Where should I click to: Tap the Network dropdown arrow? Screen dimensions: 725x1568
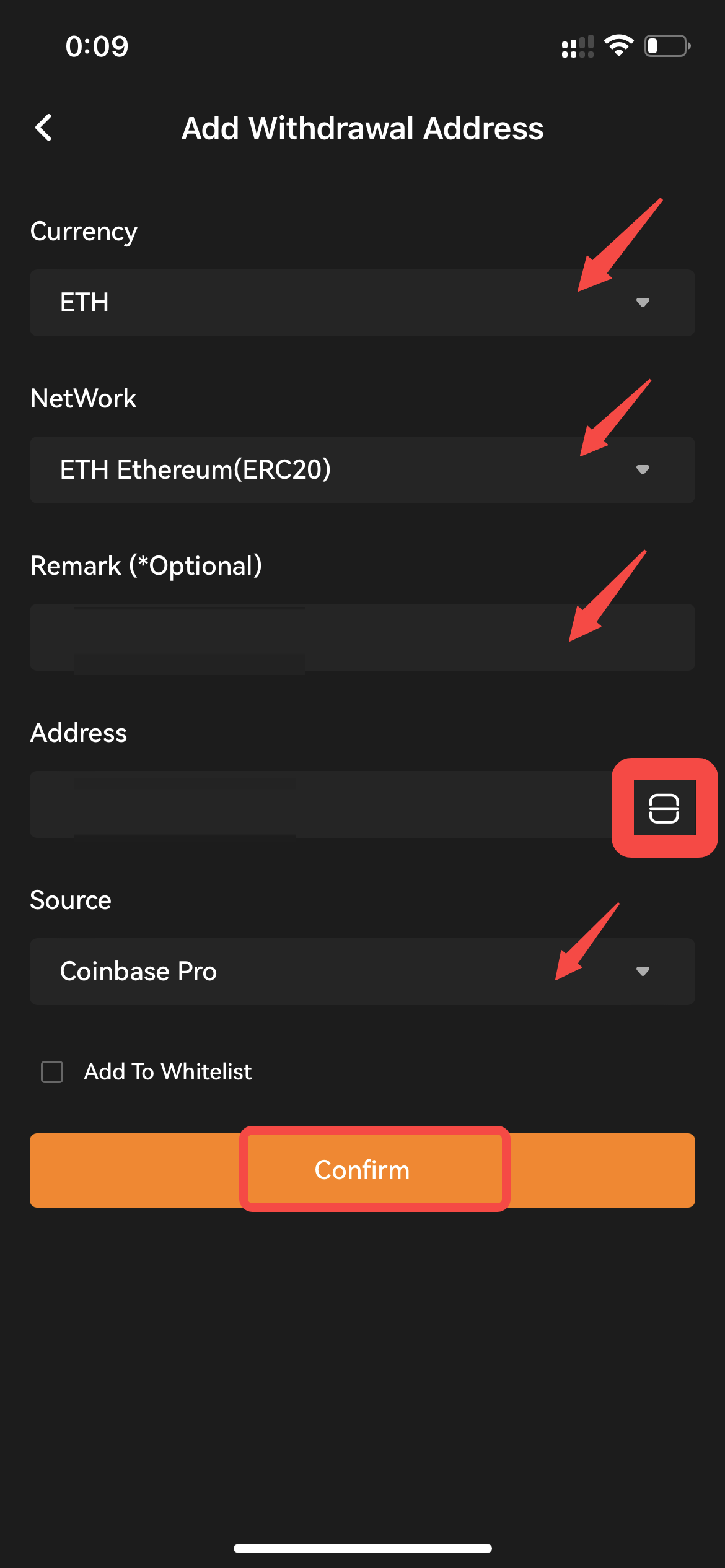click(643, 469)
